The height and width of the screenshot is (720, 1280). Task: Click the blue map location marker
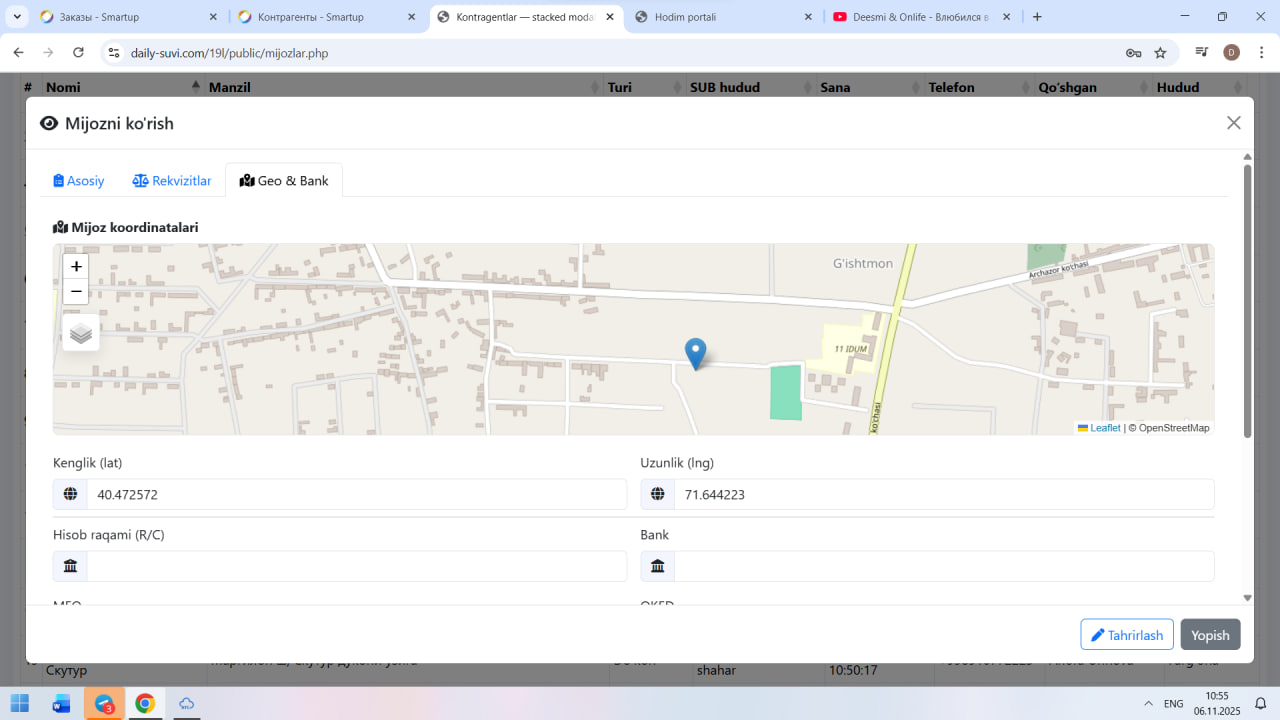point(695,353)
